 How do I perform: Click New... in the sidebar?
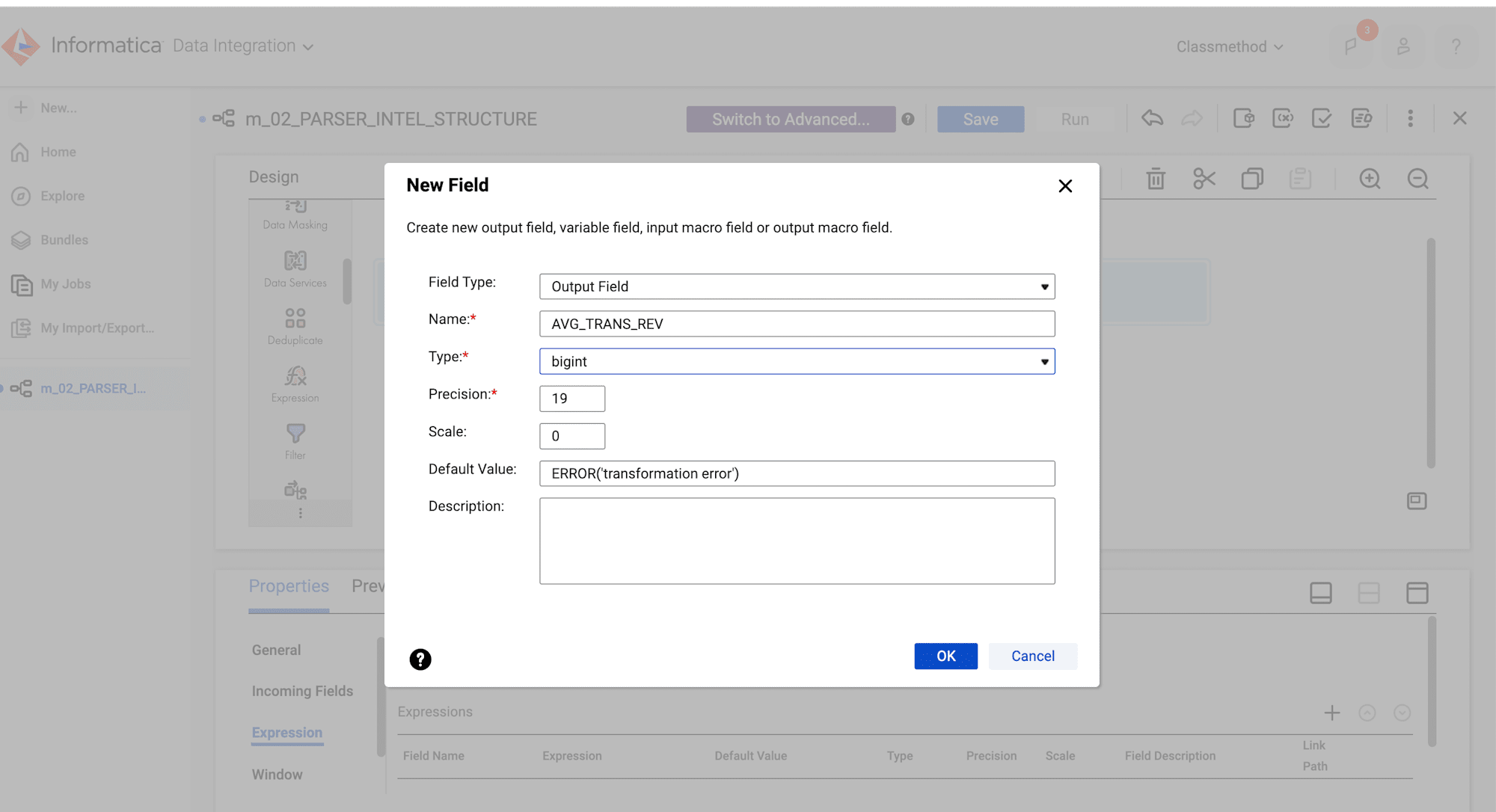46,108
